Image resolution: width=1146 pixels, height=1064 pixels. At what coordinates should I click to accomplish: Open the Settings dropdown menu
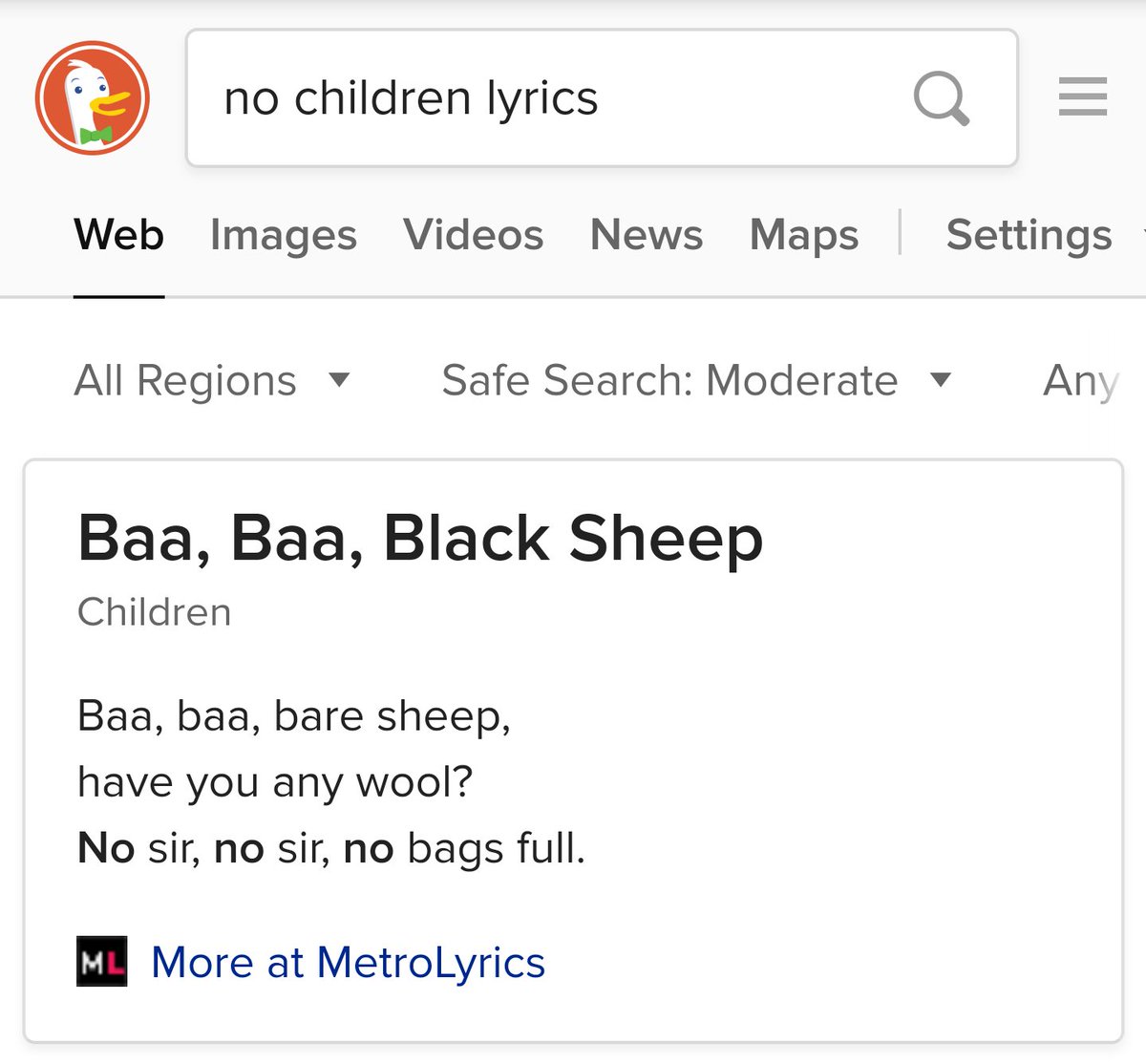coord(1029,235)
